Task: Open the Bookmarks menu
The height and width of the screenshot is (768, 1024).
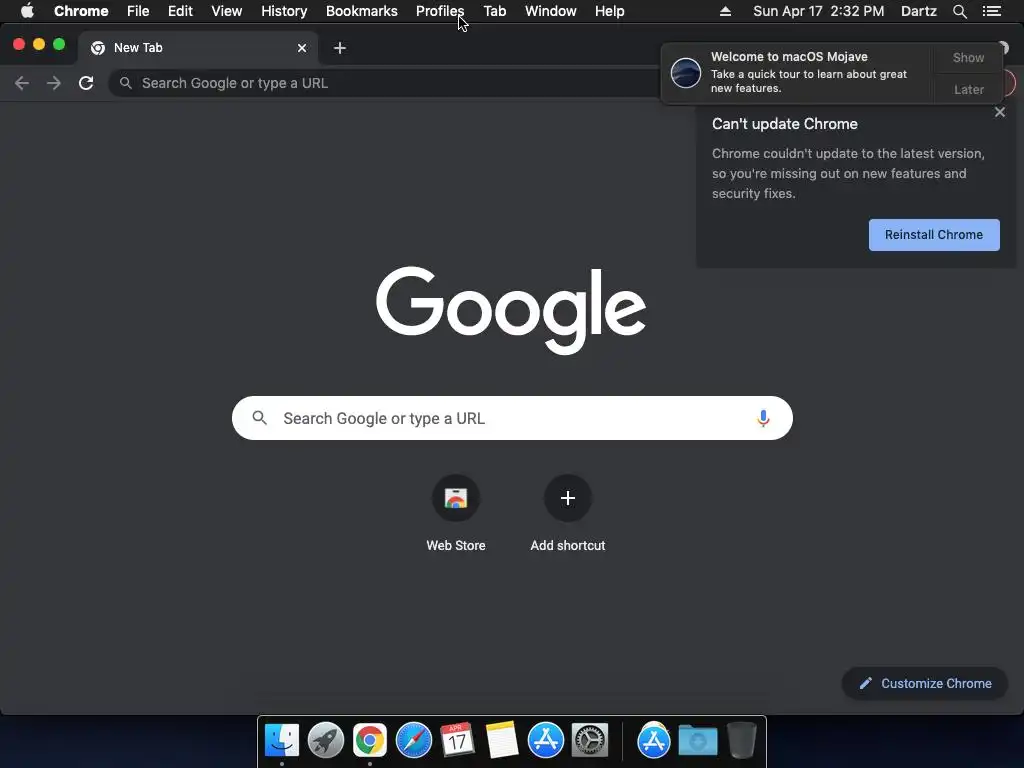Action: pyautogui.click(x=361, y=11)
